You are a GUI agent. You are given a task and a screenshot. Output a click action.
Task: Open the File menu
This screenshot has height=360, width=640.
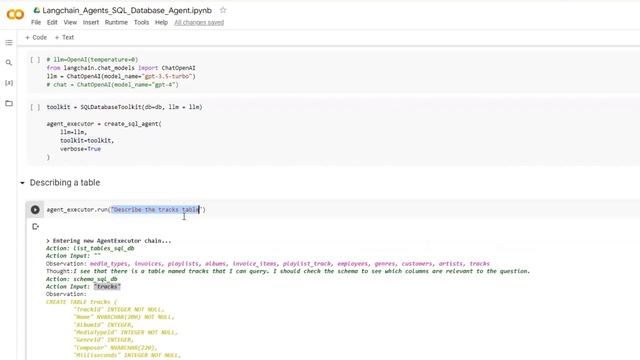(x=36, y=22)
